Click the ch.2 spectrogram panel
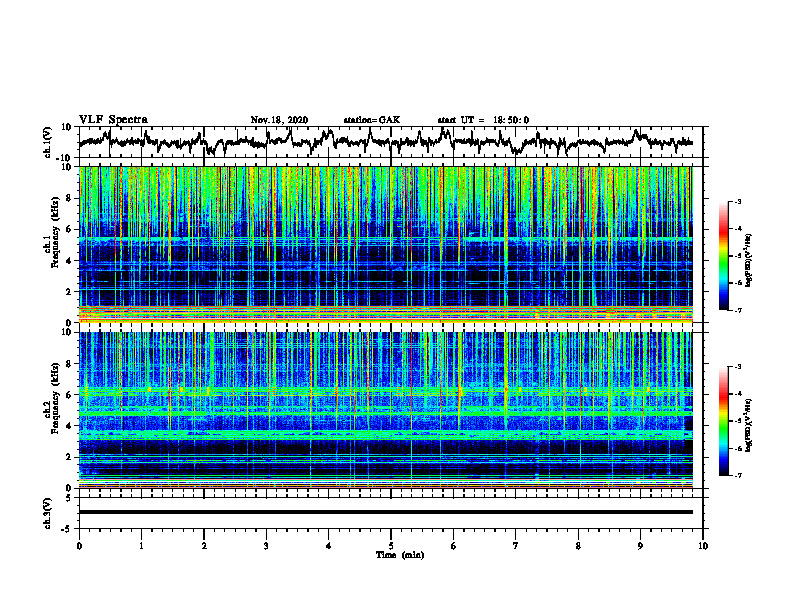Screen dimensions: 792x612 (x=385, y=410)
